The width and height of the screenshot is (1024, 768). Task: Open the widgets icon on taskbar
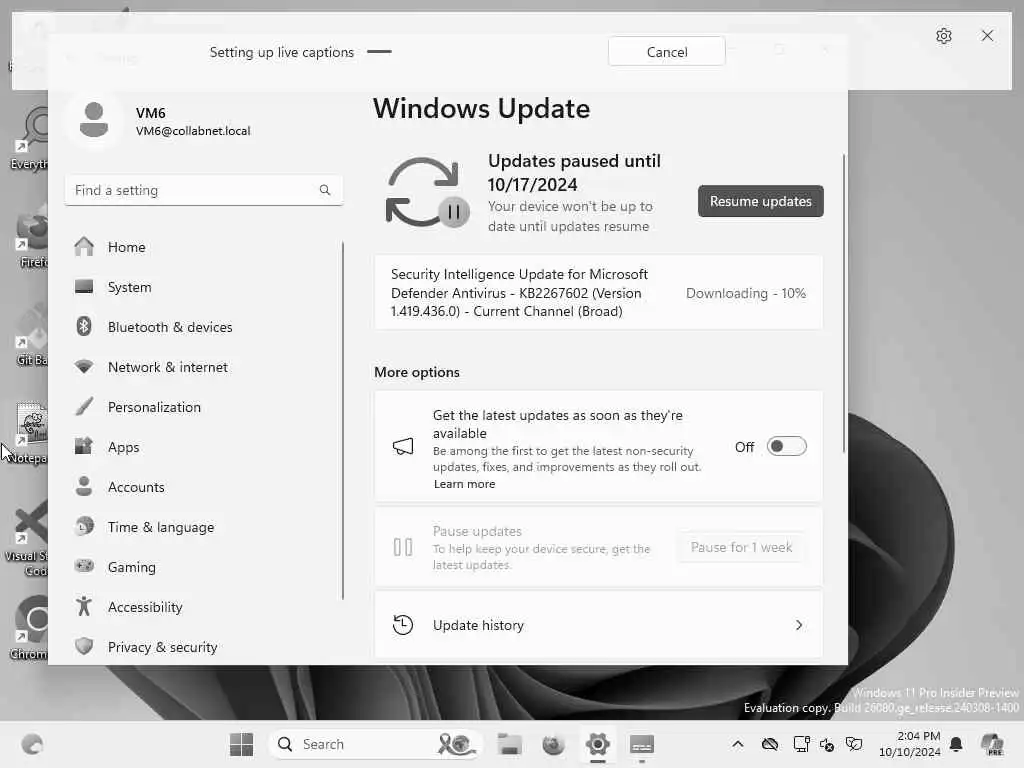[x=32, y=744]
